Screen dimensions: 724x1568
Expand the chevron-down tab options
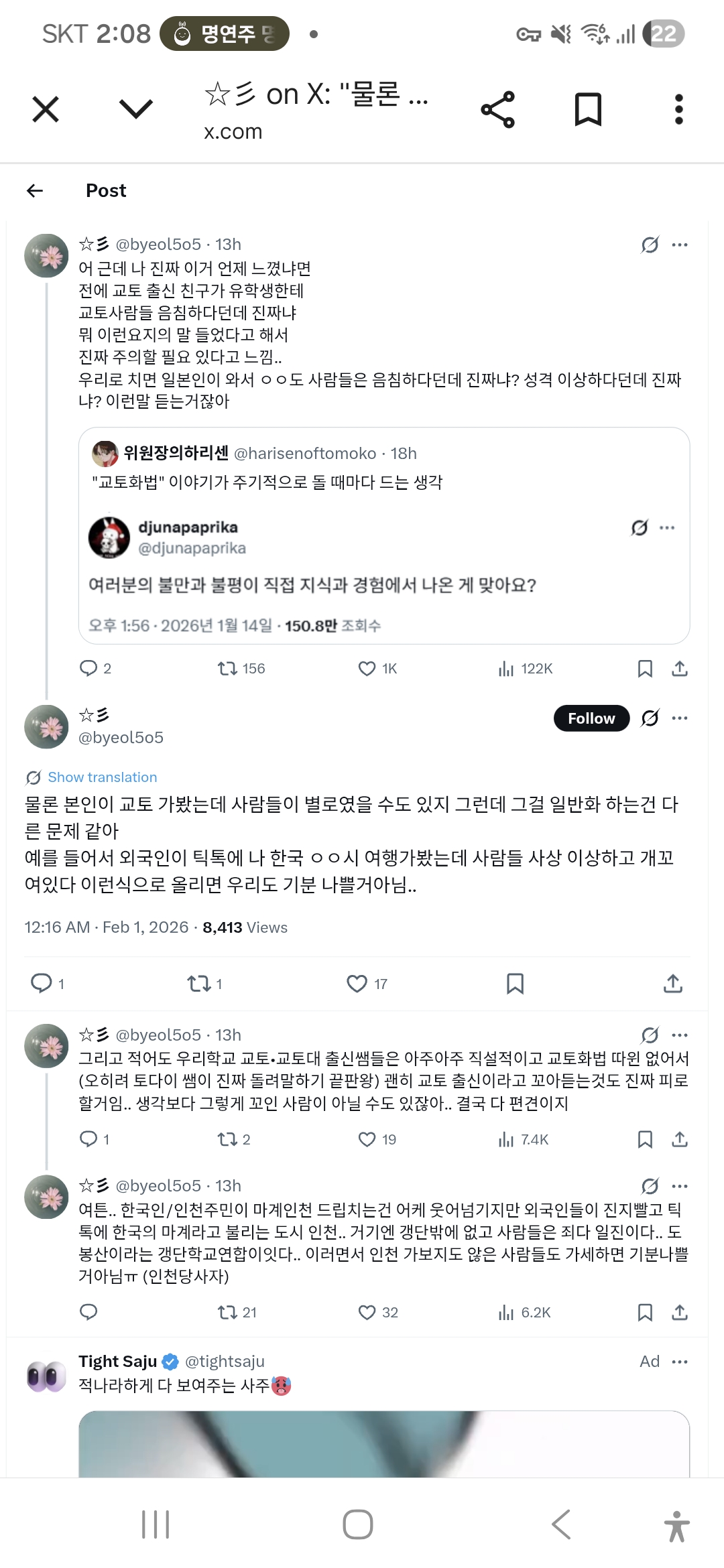[135, 109]
